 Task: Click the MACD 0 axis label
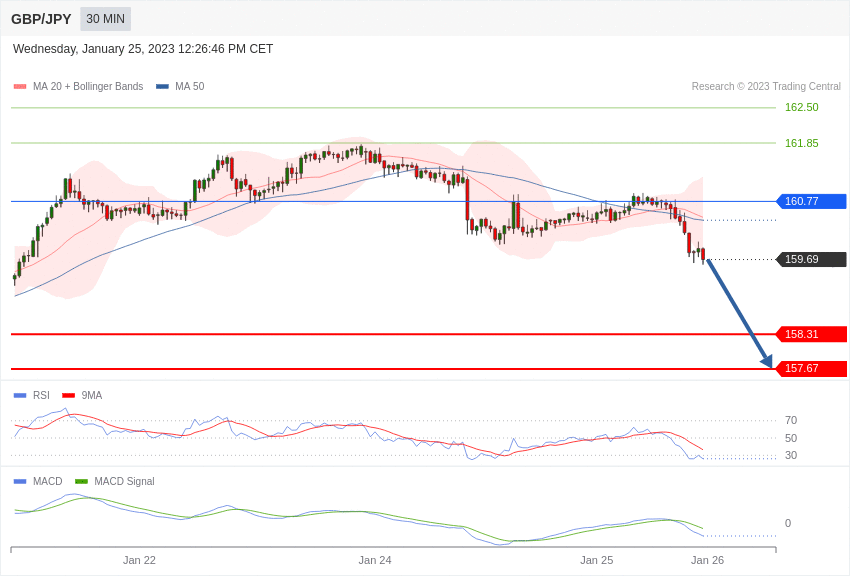pyautogui.click(x=788, y=523)
